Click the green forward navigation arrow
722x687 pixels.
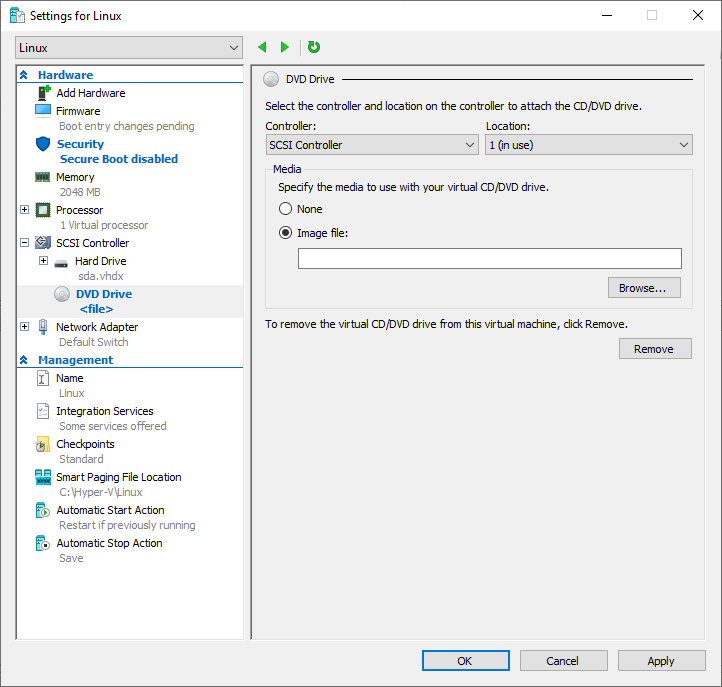pos(285,47)
